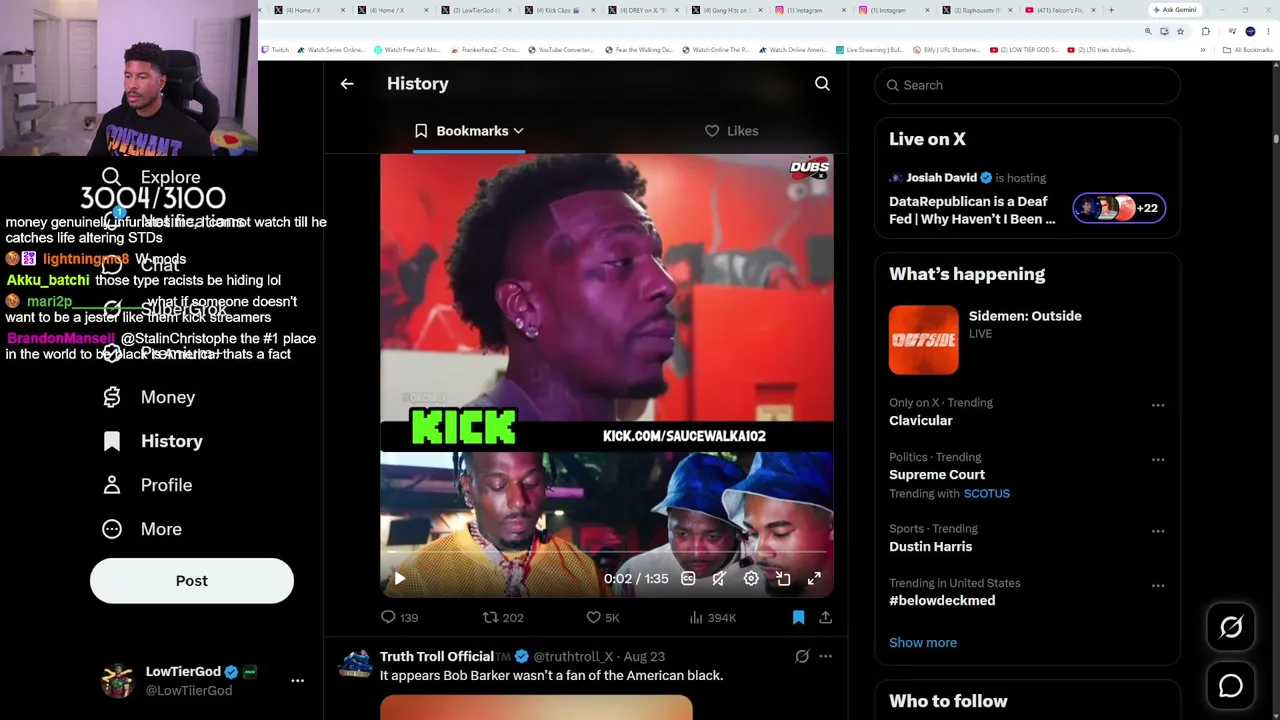Open History in the X sidebar
The width and height of the screenshot is (1280, 720).
152,441
